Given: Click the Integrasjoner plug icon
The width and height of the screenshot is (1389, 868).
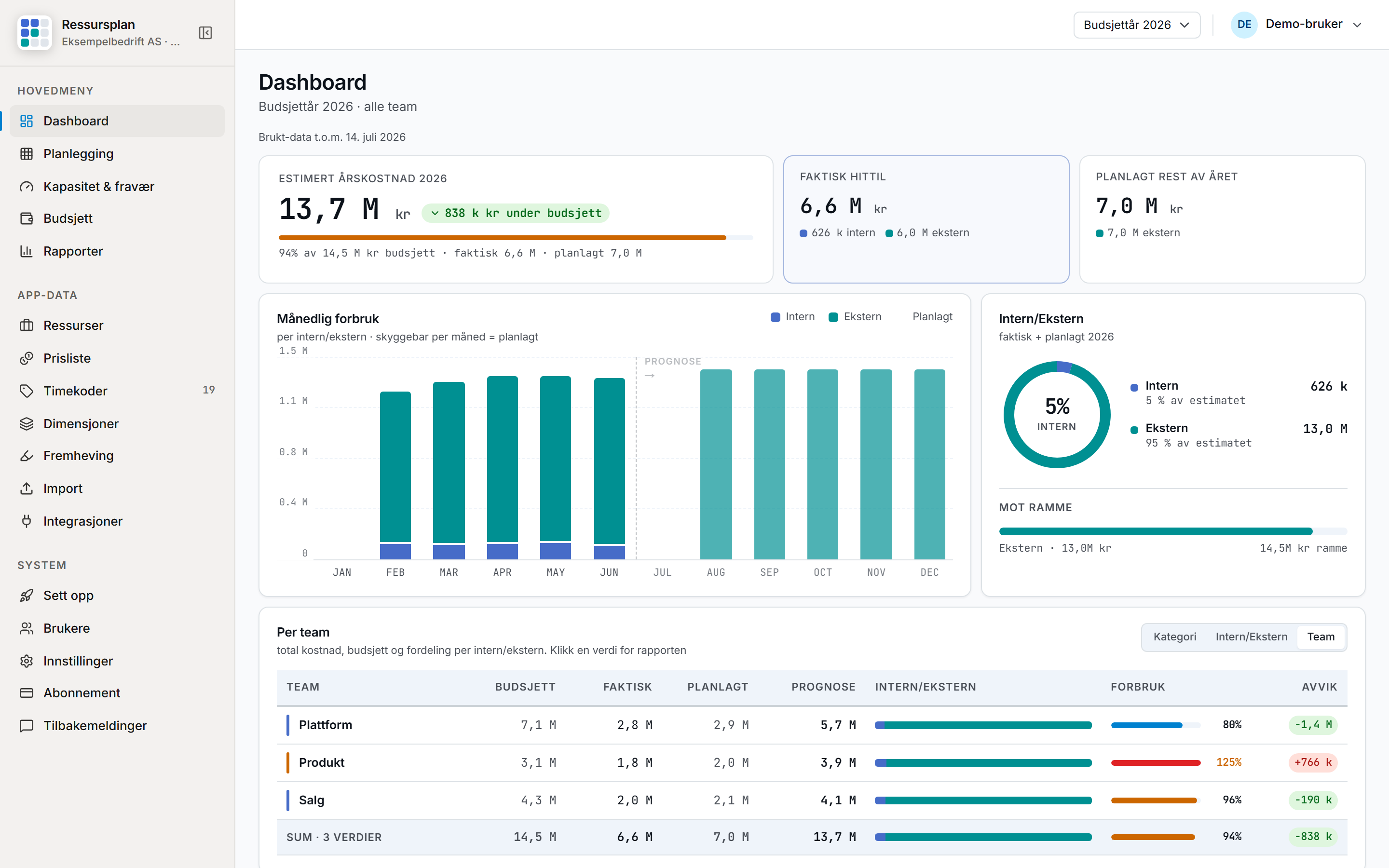Looking at the screenshot, I should pos(27,521).
